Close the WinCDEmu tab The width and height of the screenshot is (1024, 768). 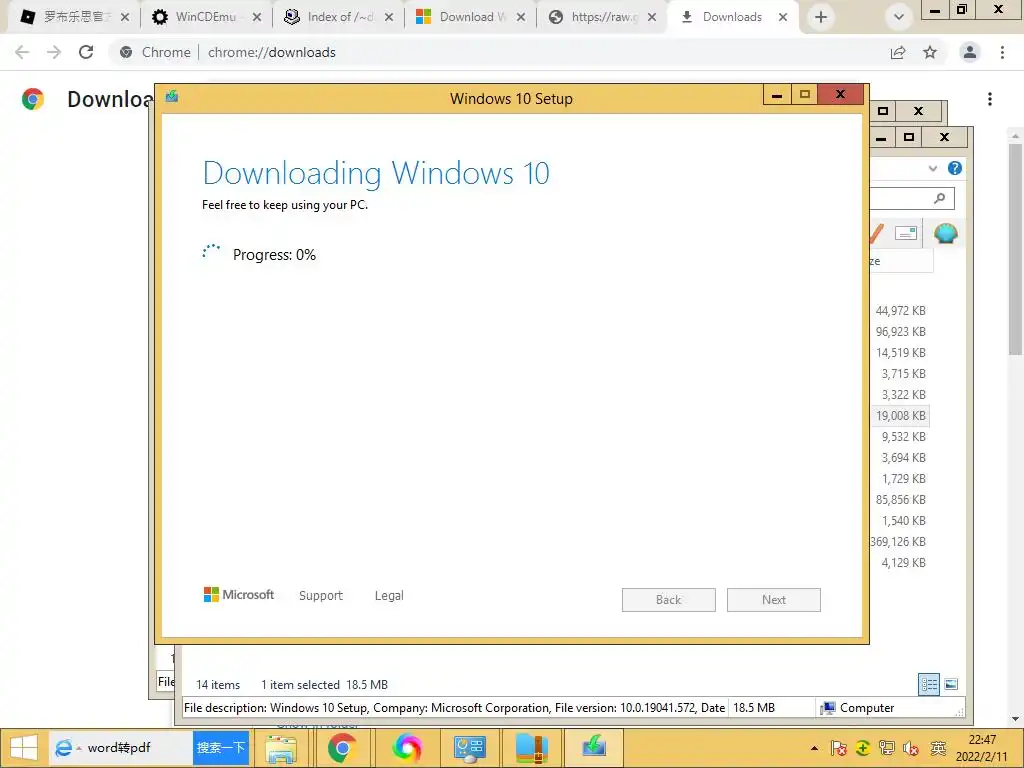(x=257, y=18)
